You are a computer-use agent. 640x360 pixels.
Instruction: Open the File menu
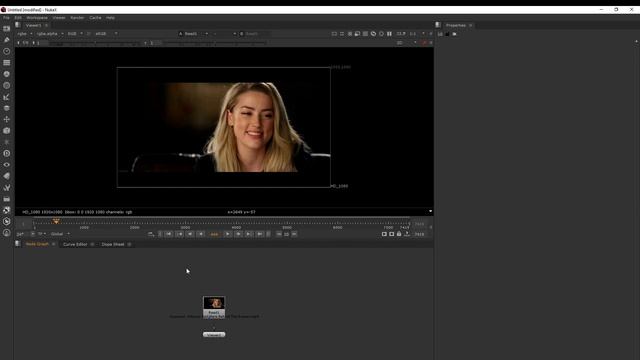pos(6,18)
